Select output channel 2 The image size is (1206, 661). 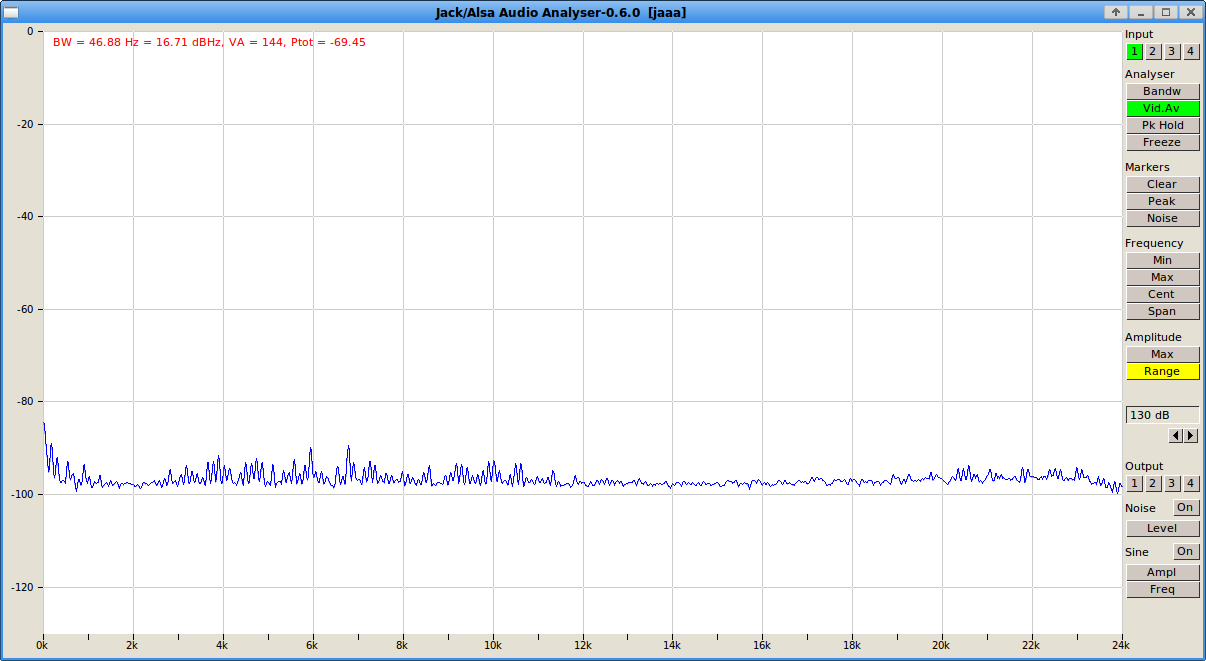tap(1152, 484)
